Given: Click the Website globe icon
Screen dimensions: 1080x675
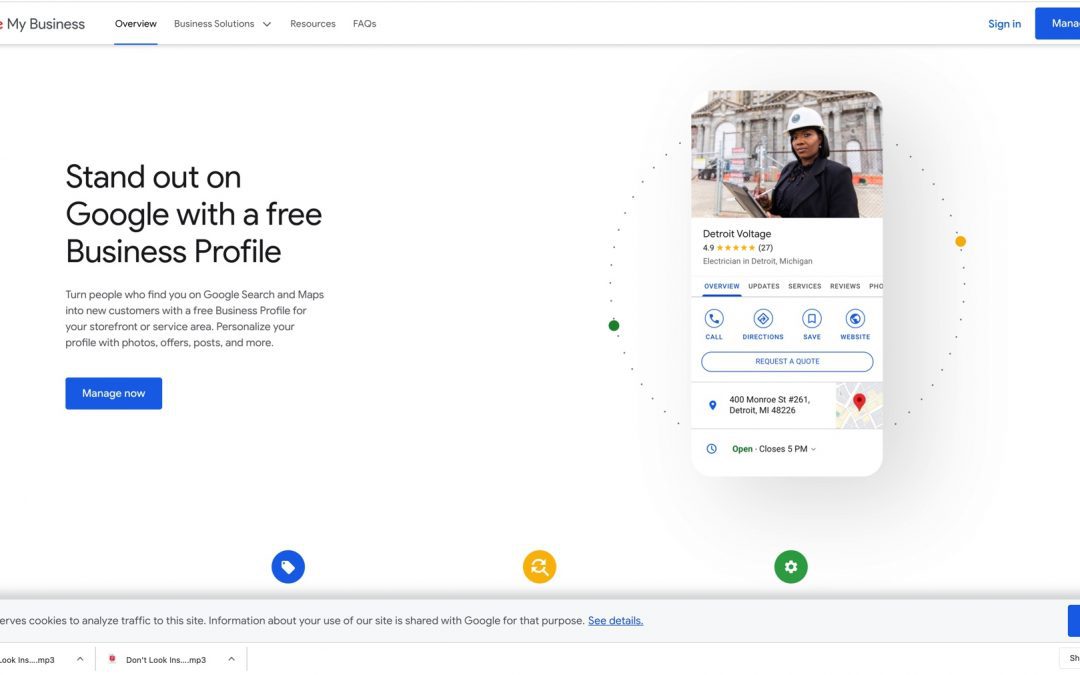Looking at the screenshot, I should [855, 318].
